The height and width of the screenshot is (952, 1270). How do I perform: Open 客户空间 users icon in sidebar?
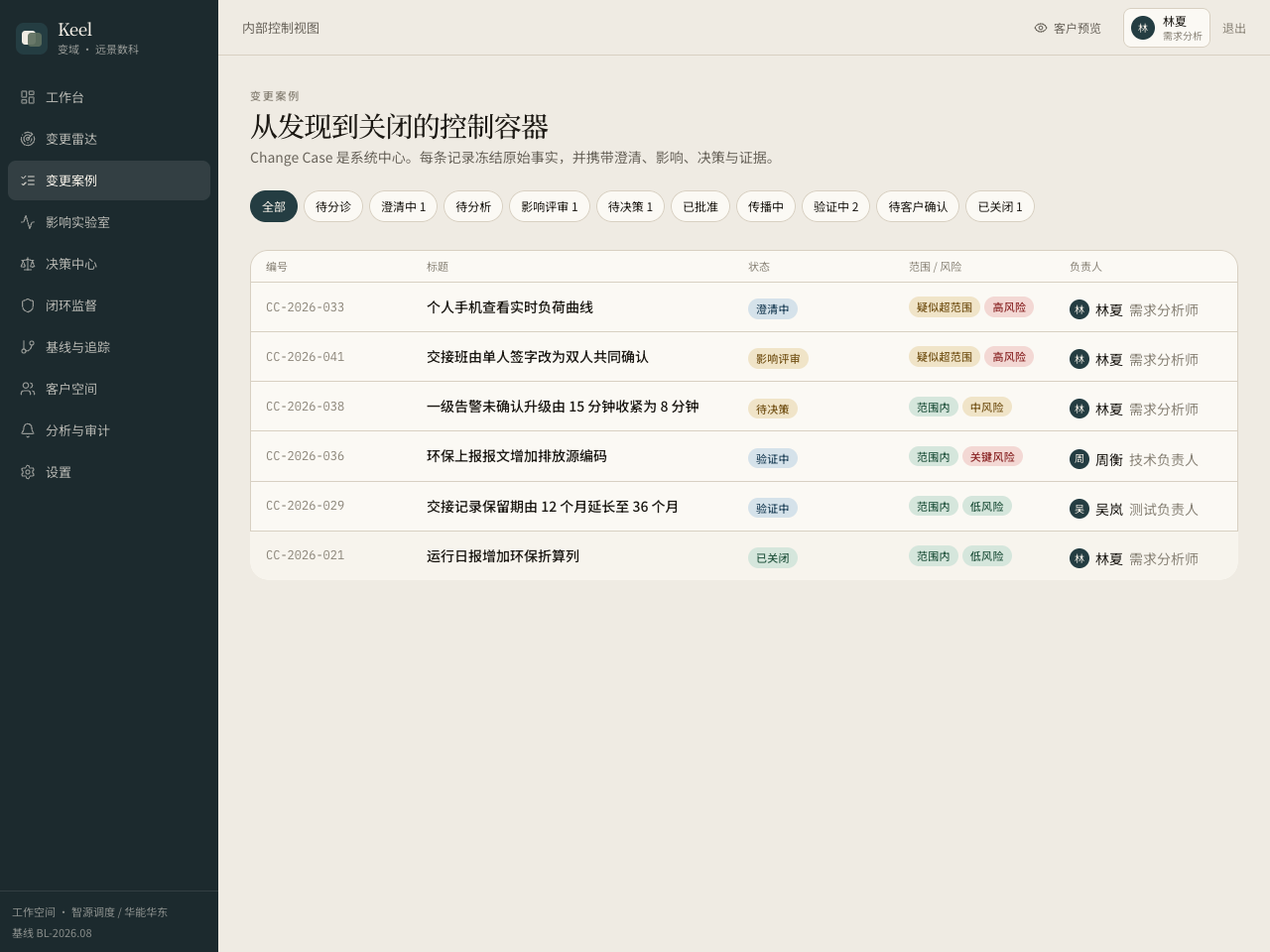pos(28,389)
